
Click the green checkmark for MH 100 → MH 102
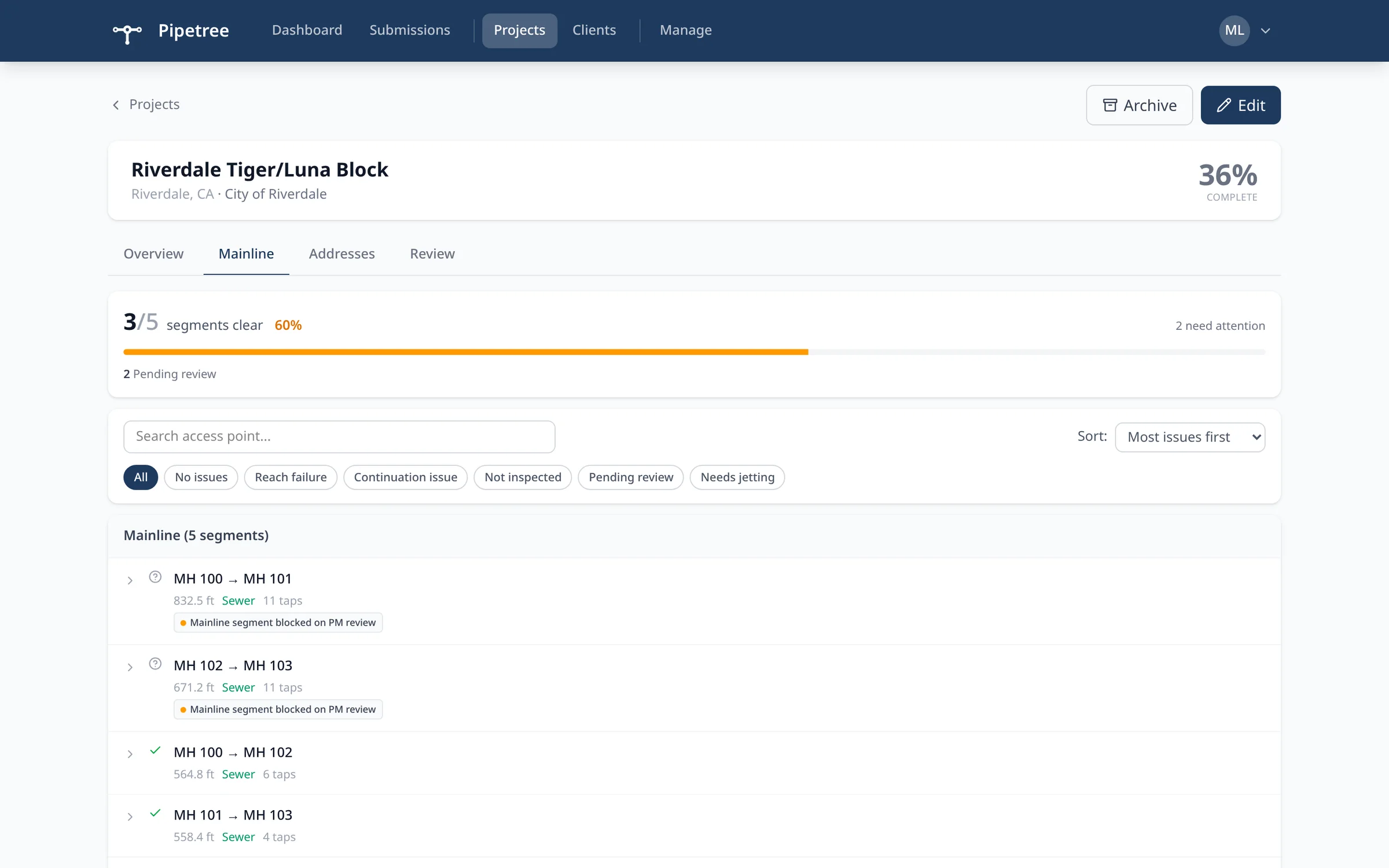[155, 751]
